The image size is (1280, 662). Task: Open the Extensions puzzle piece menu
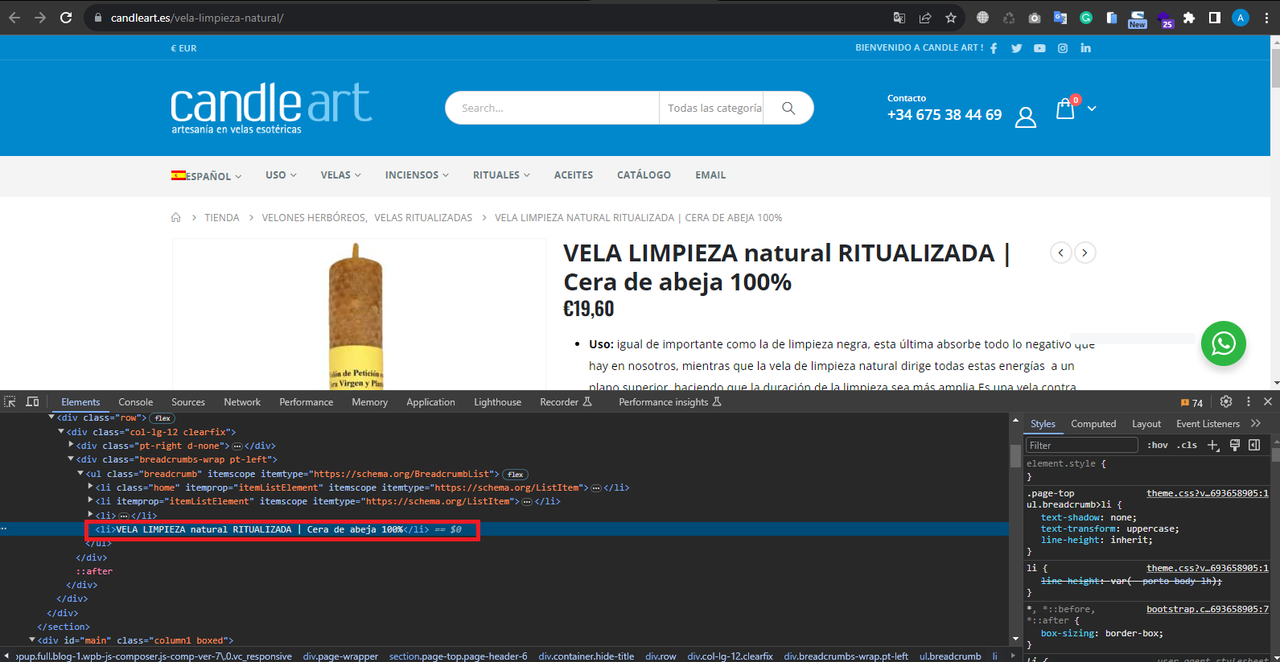(x=1189, y=18)
